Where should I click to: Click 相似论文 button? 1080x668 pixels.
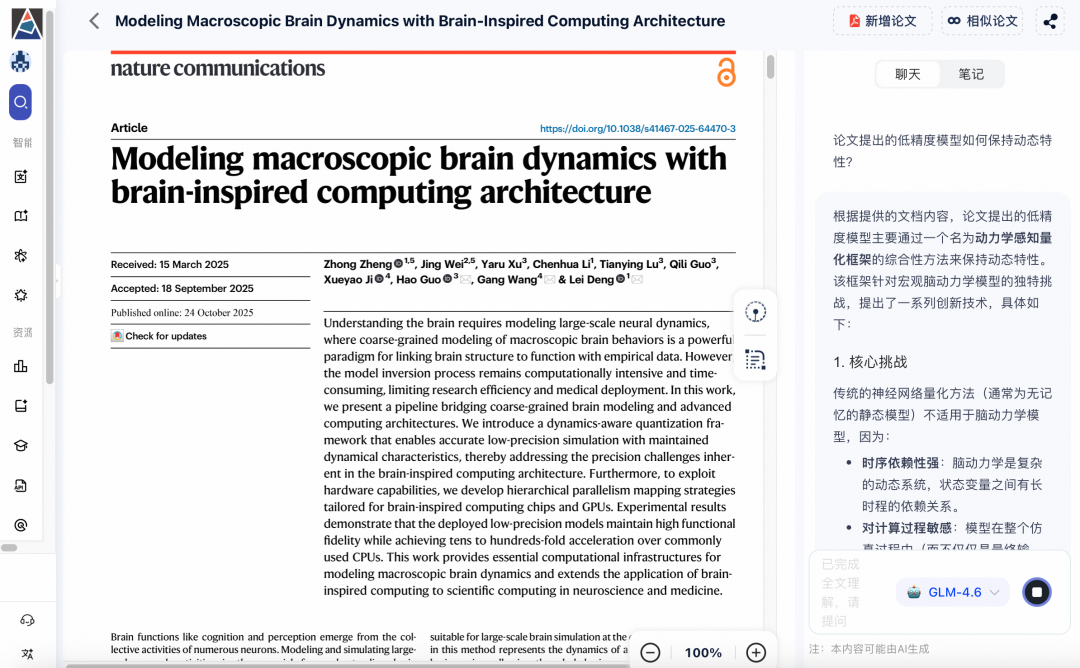(x=982, y=21)
